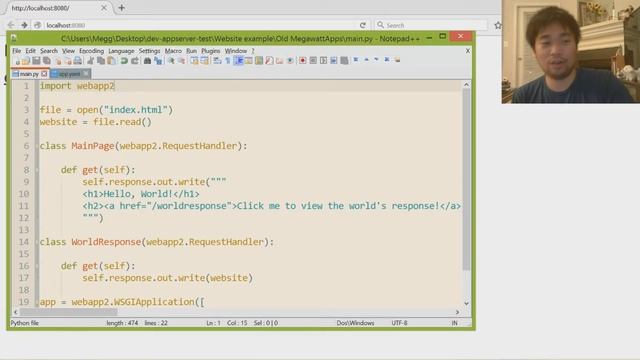
Task: Open the Macro menu
Action: point(173,51)
